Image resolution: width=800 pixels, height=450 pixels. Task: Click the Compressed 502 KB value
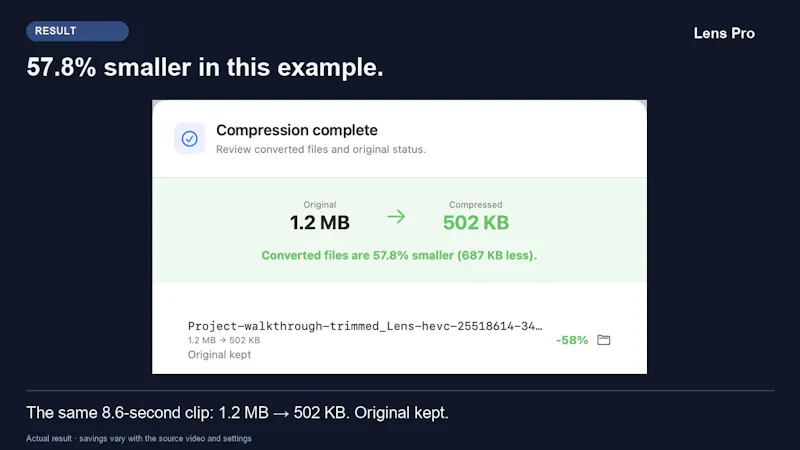[x=476, y=223]
